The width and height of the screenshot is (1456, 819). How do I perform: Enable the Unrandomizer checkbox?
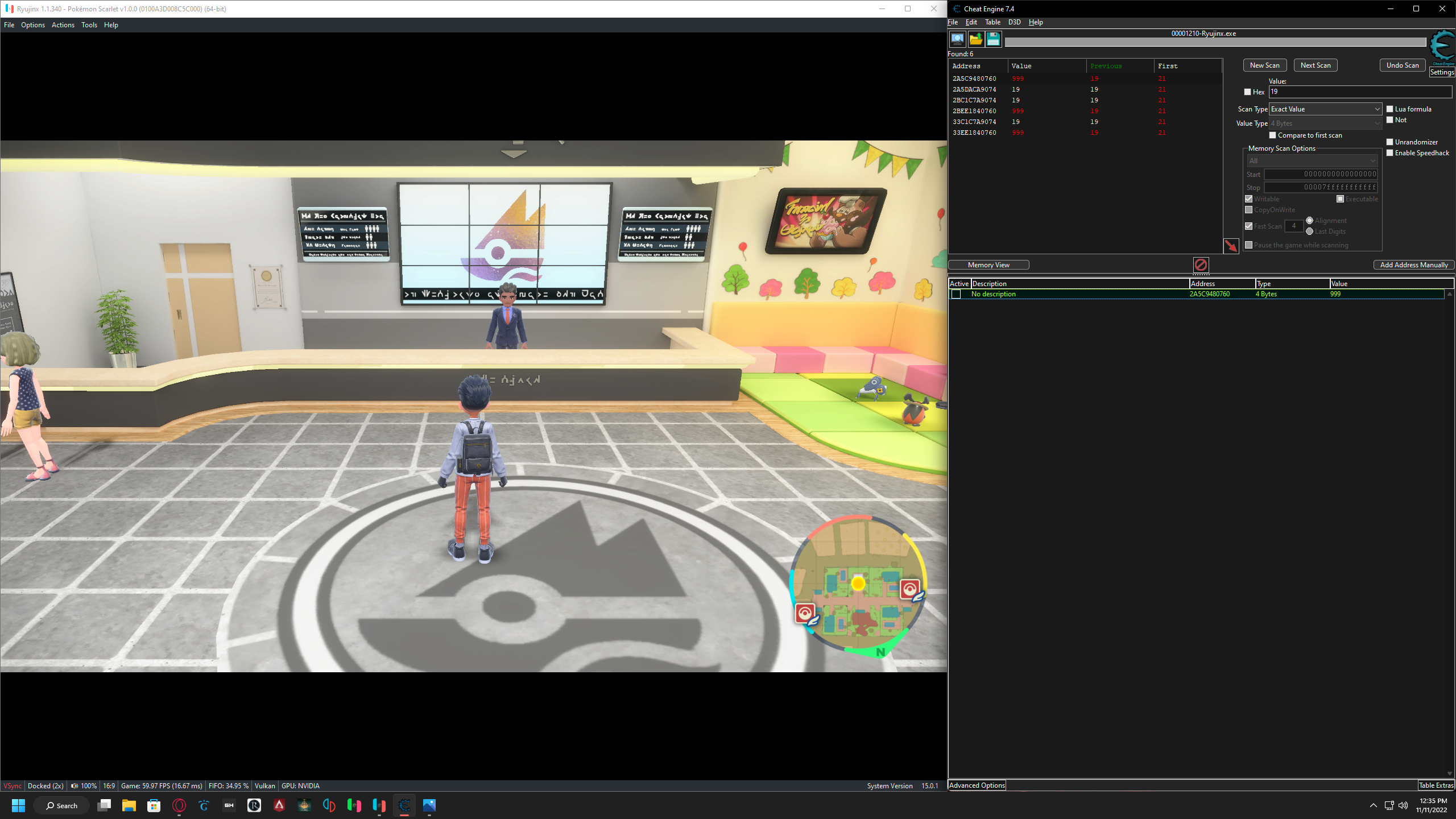[x=1389, y=142]
